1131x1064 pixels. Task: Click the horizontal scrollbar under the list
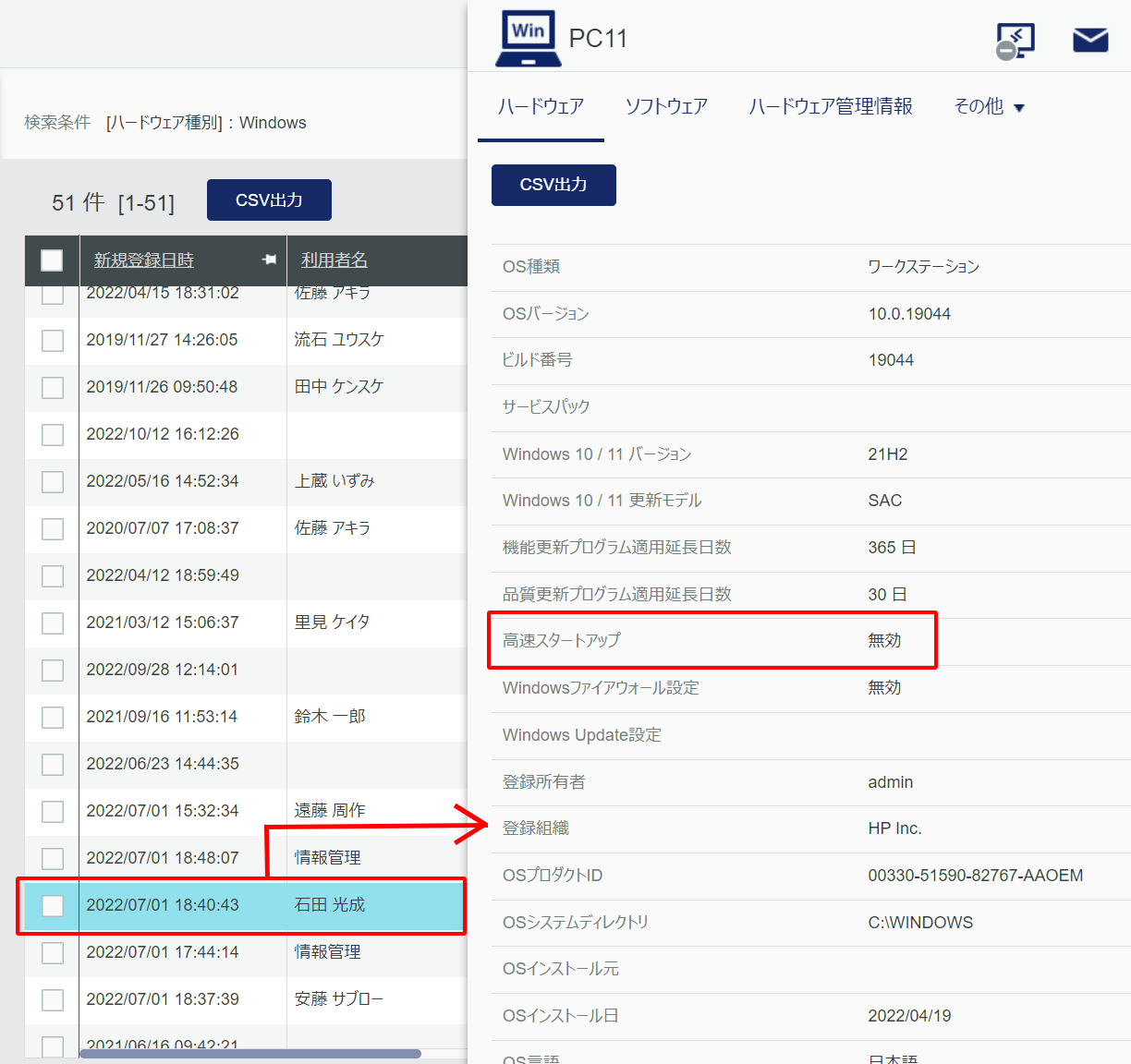(x=249, y=1054)
